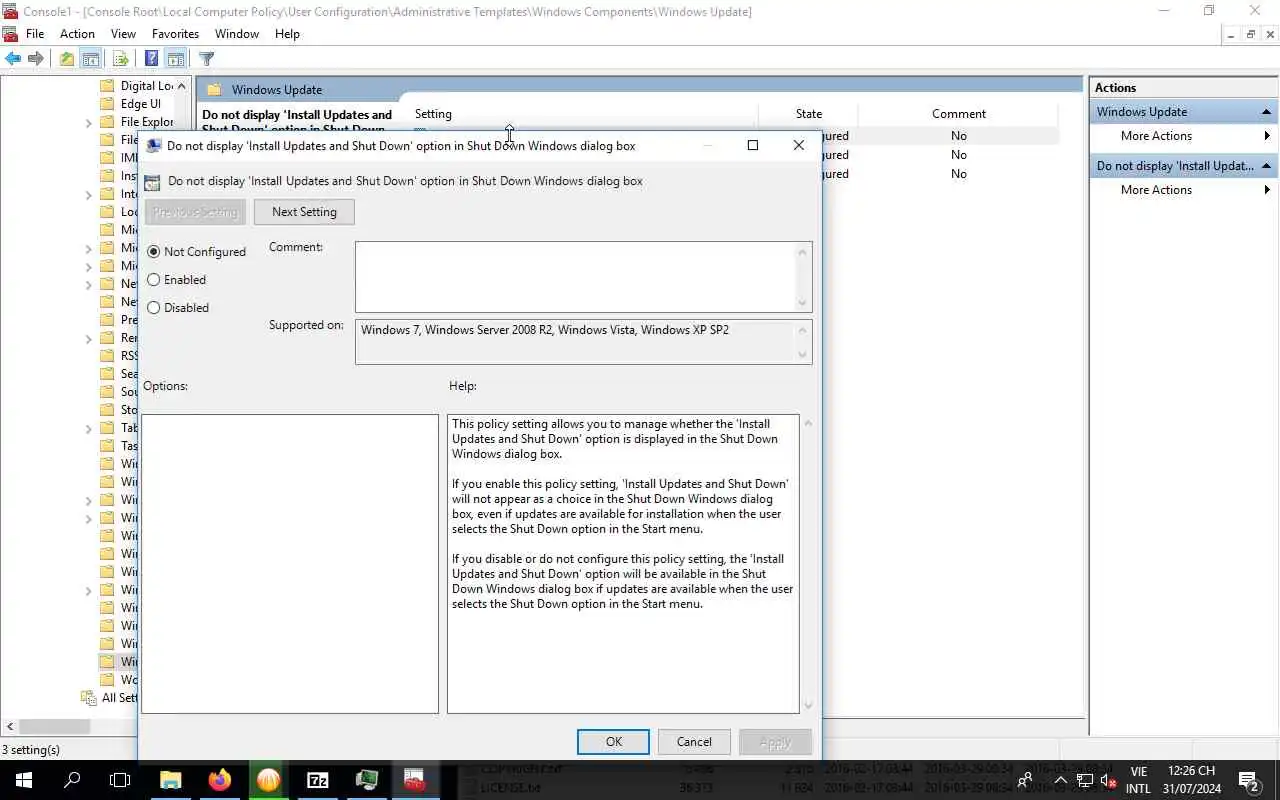Open Firefox from the taskbar

tap(220, 780)
